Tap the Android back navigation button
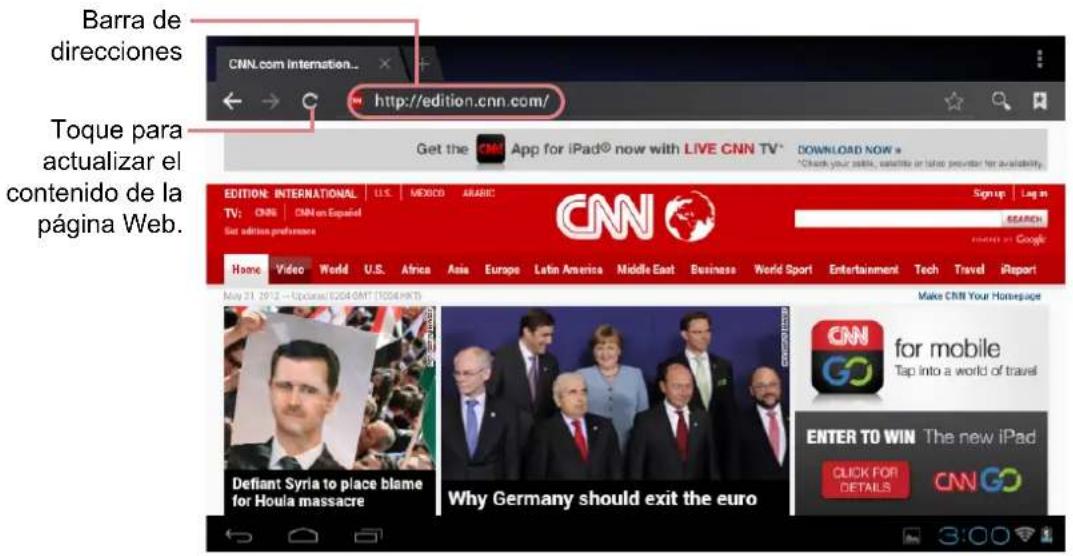Image resolution: width=1073 pixels, height=556 pixels. (x=238, y=535)
